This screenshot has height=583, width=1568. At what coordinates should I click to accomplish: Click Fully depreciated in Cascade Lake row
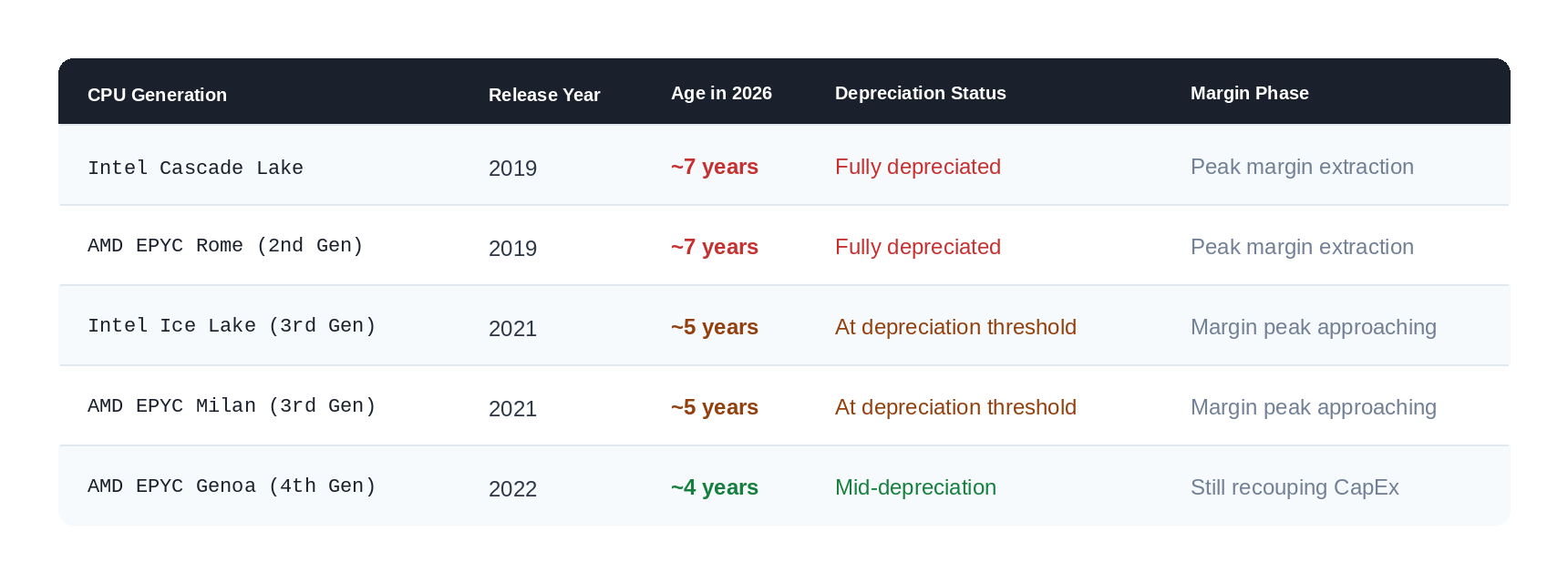pos(918,167)
